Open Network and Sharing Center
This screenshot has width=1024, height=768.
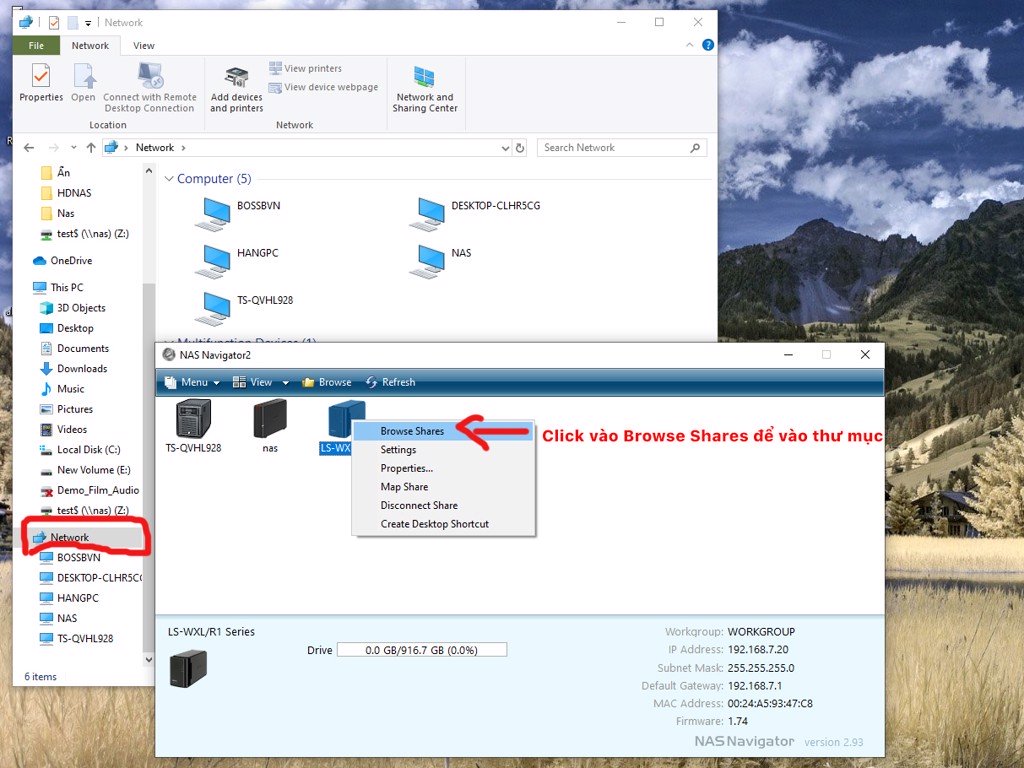[x=425, y=89]
